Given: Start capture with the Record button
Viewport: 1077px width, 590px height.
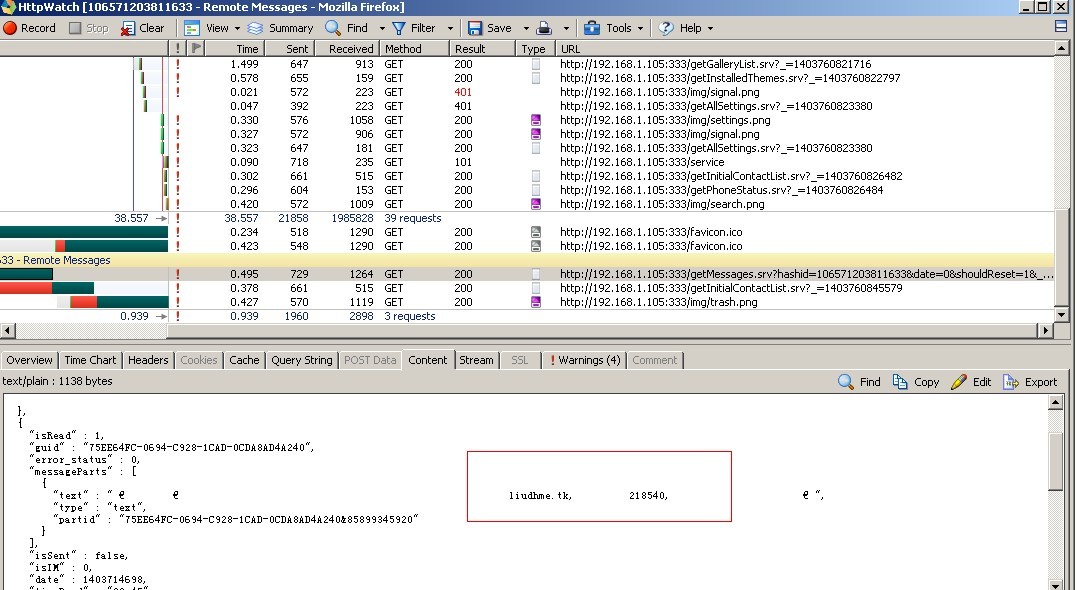Looking at the screenshot, I should [30, 28].
